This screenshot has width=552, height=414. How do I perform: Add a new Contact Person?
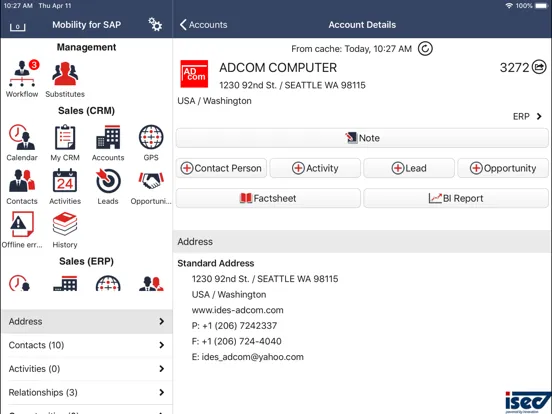coord(221,168)
